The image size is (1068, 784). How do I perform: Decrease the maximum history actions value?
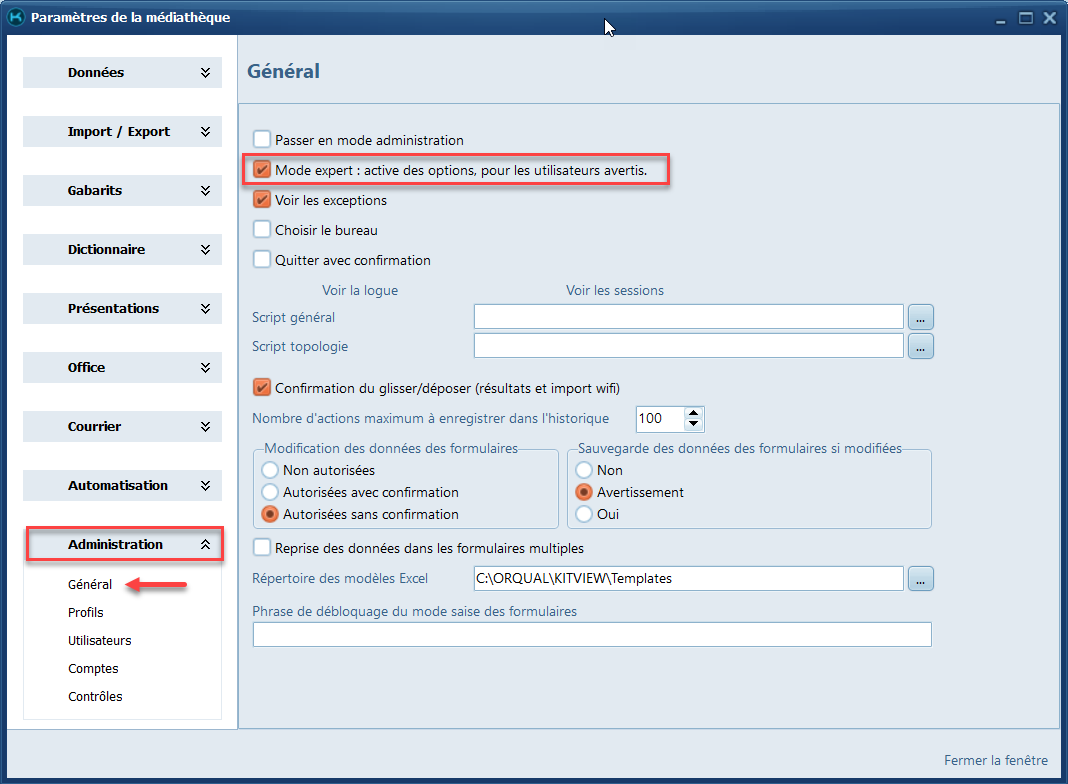693,424
